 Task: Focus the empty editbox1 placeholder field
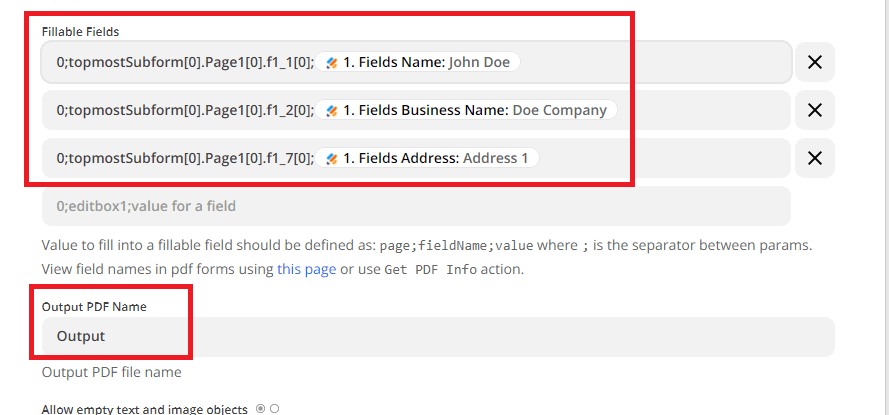coord(416,206)
